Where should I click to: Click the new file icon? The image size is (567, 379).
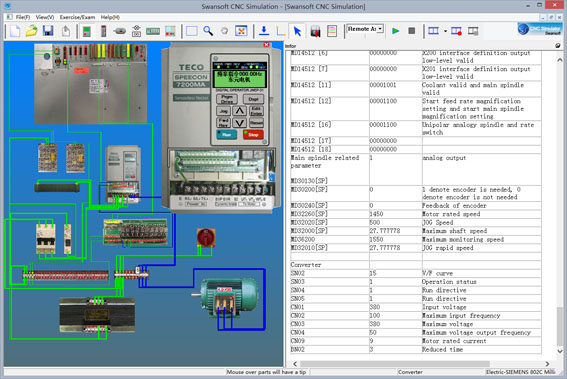(x=15, y=31)
